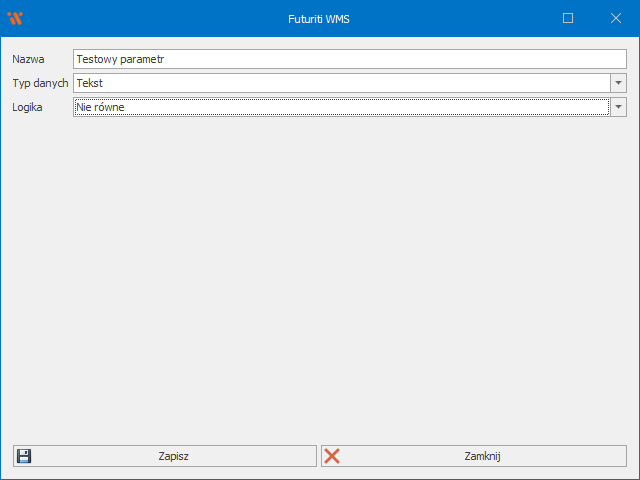The image size is (640, 480).
Task: Close the window with the title bar X
Action: [615, 18]
